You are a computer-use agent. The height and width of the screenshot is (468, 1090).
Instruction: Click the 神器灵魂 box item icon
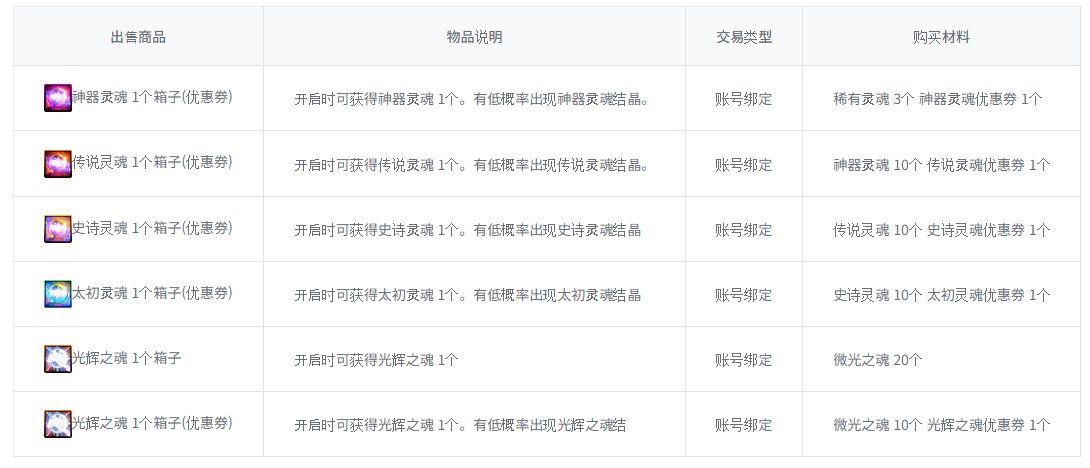pos(58,98)
